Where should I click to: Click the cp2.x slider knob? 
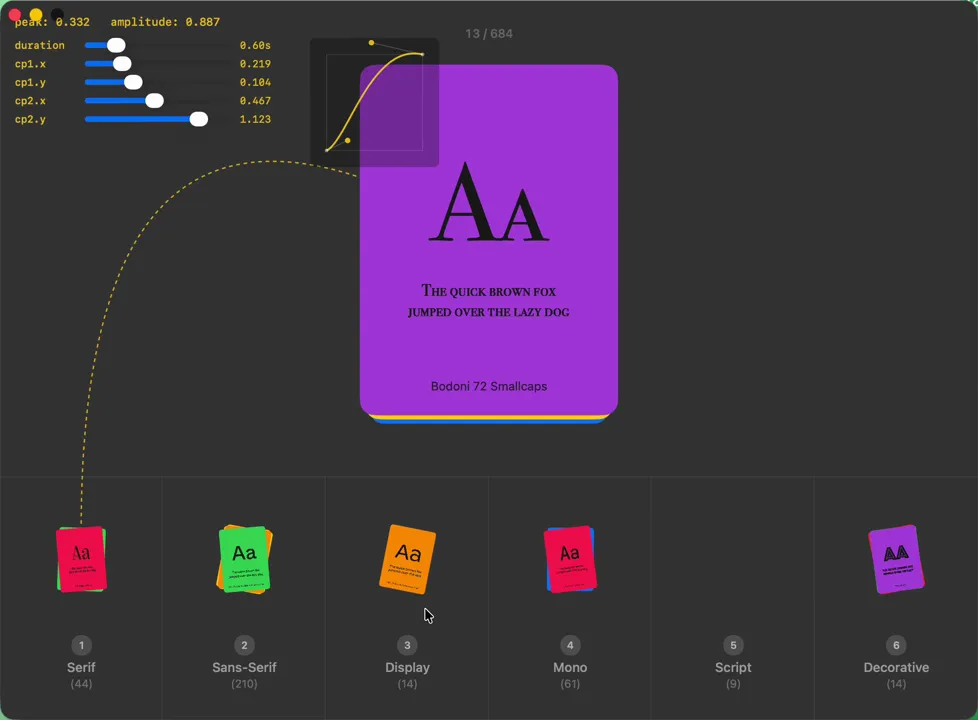click(x=154, y=100)
